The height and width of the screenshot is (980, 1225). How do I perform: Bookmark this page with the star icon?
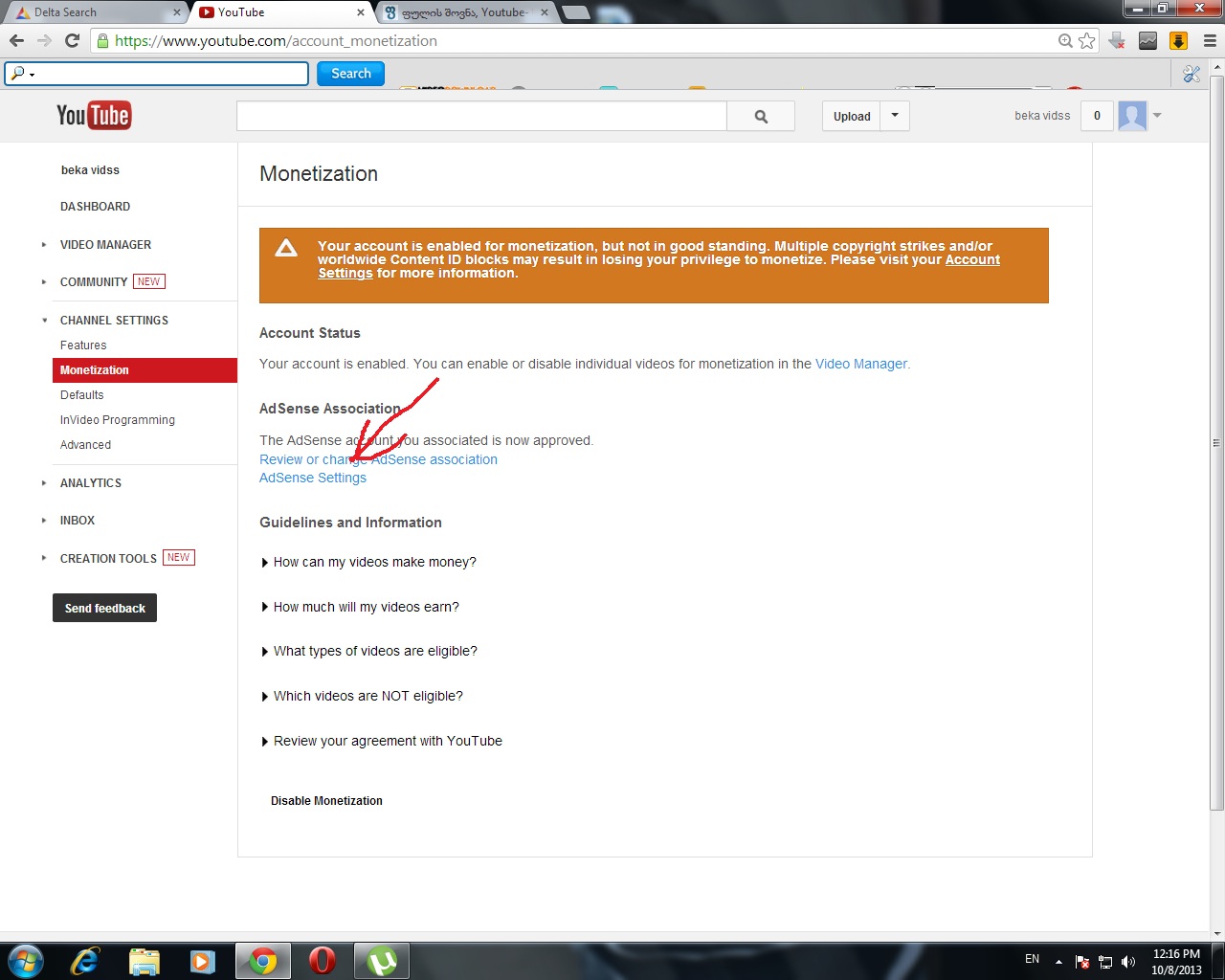point(1086,40)
